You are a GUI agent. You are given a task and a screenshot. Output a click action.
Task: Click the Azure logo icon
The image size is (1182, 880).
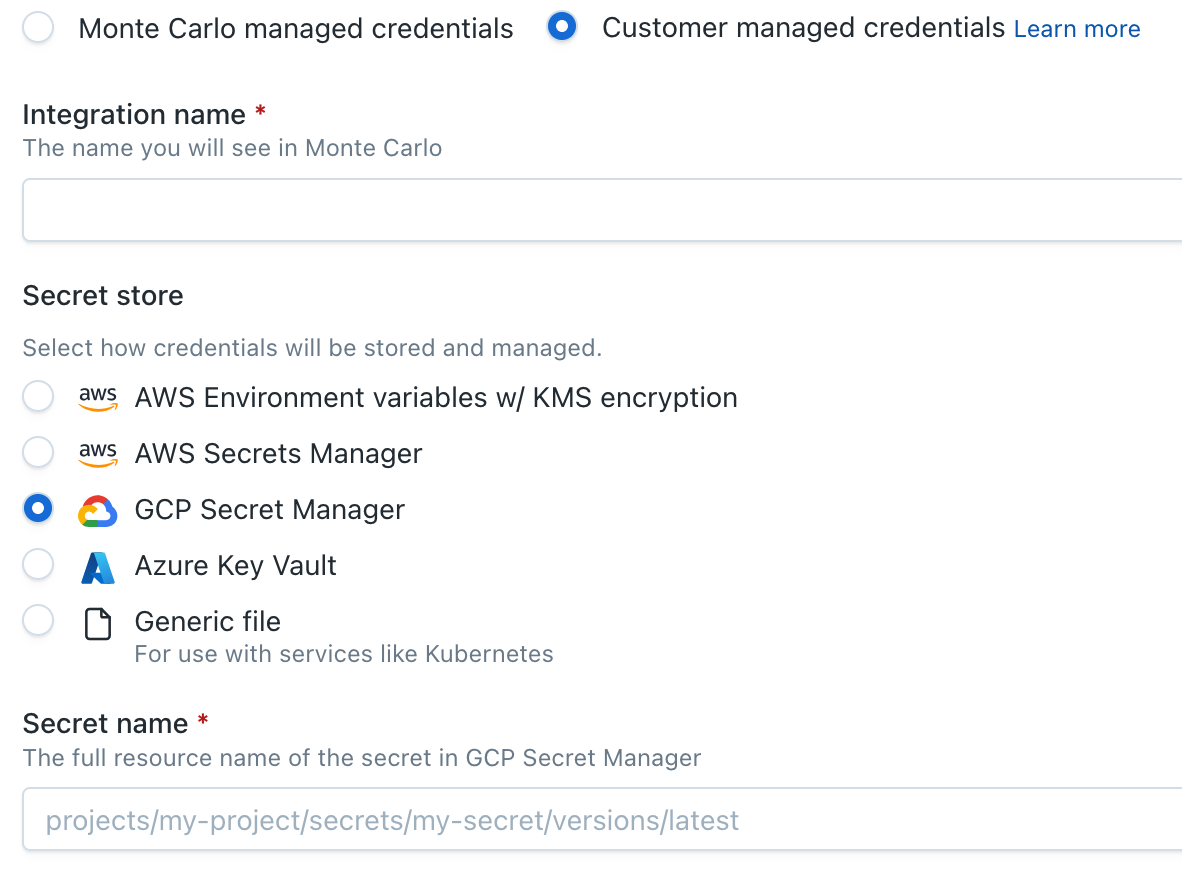[x=98, y=567]
